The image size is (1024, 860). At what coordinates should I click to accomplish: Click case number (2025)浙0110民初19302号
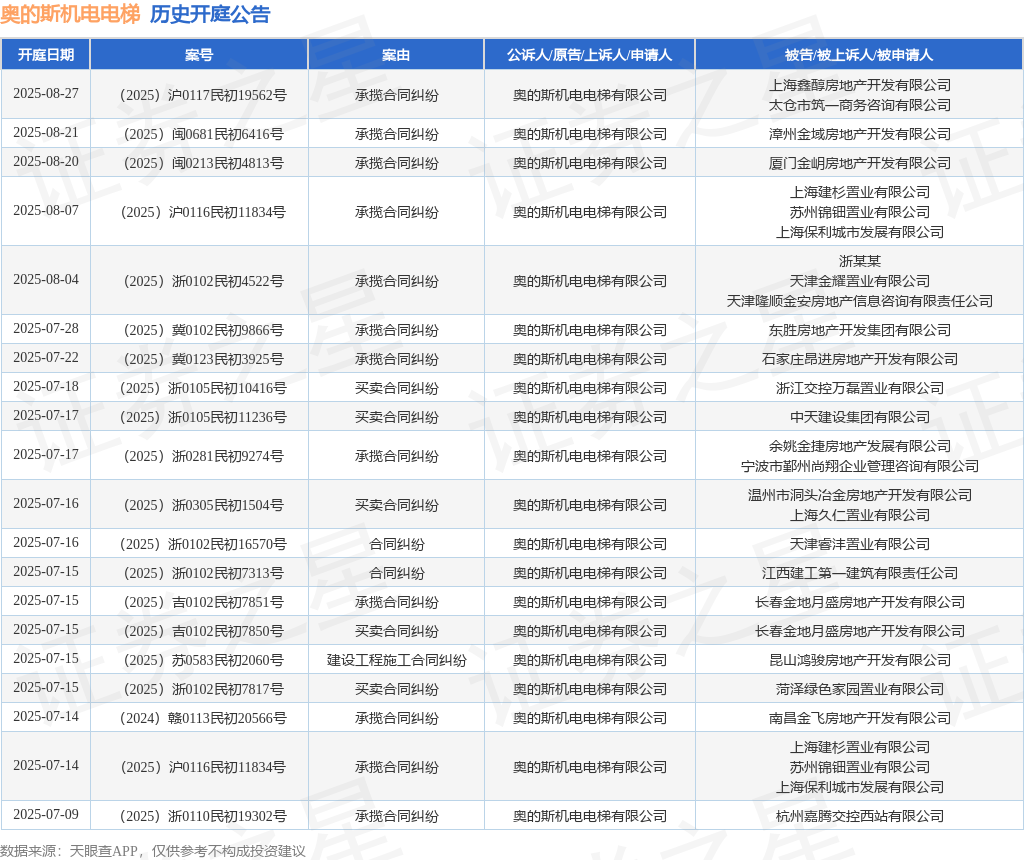[x=203, y=816]
